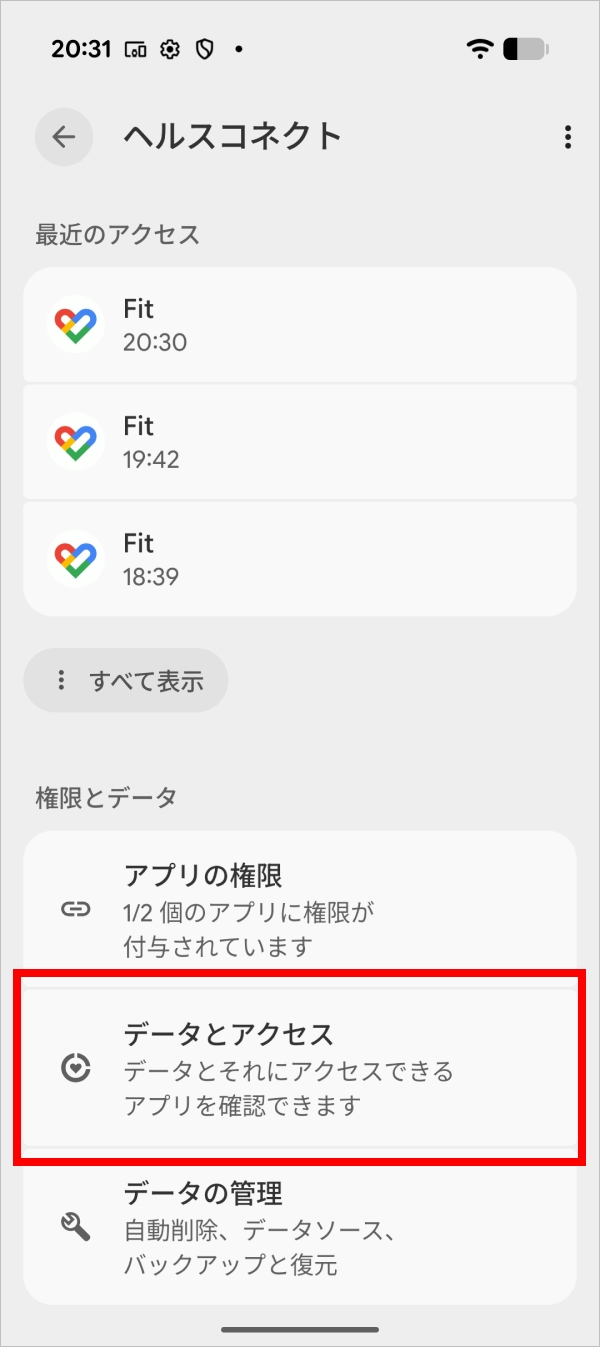Tap the battery indicator in status bar
The height and width of the screenshot is (1347, 600).
coord(525,48)
